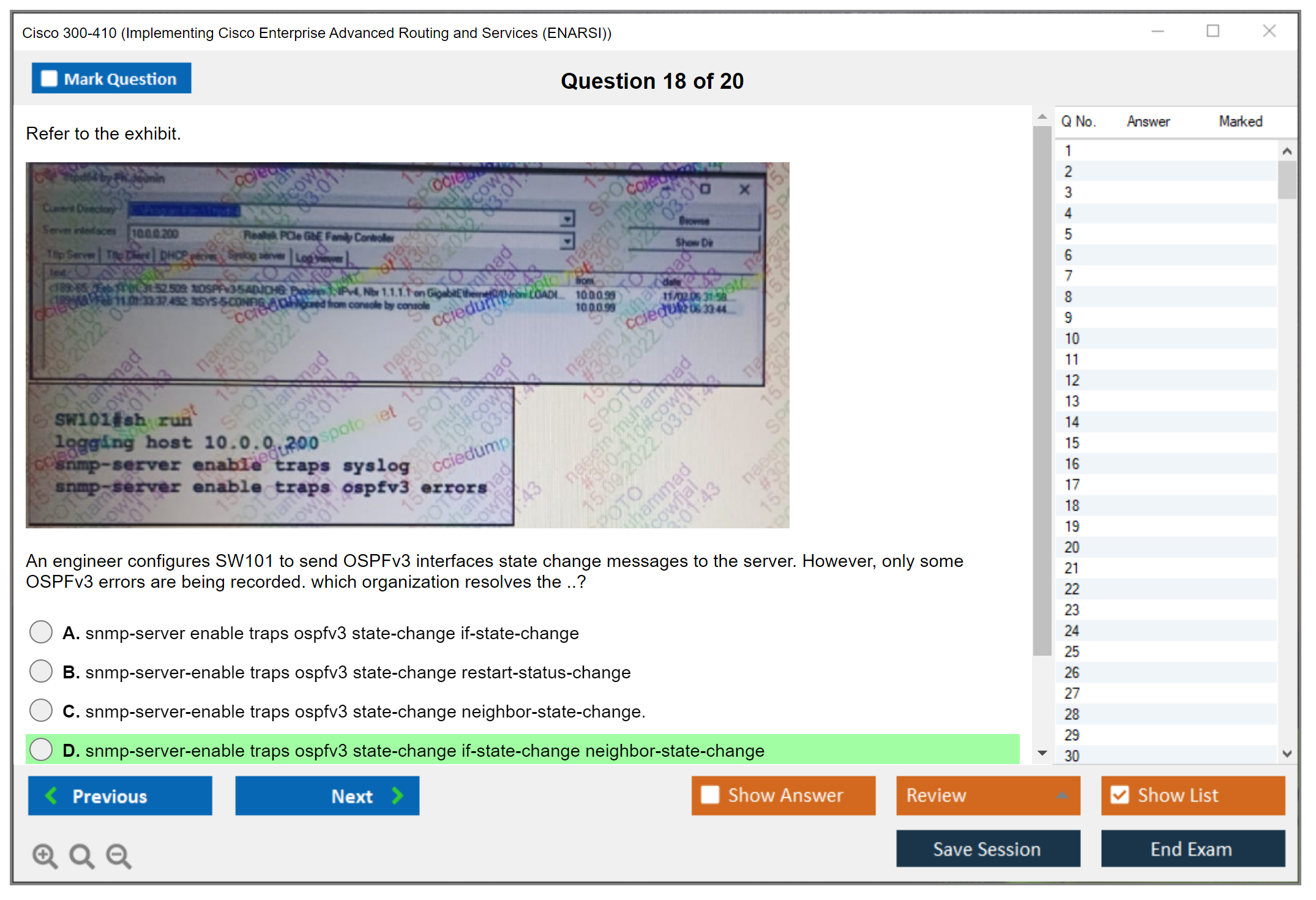
Task: Jump to question 10 in list
Action: [1072, 339]
